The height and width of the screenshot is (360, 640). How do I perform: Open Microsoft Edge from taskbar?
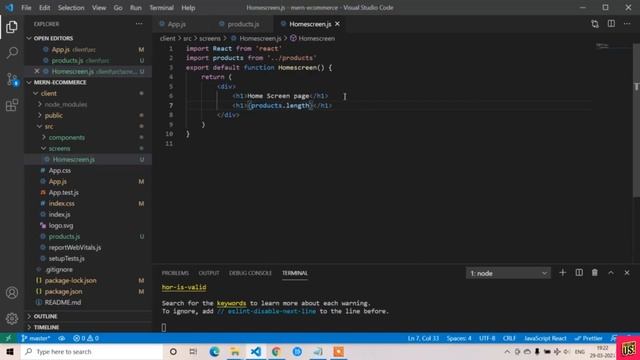click(x=214, y=351)
